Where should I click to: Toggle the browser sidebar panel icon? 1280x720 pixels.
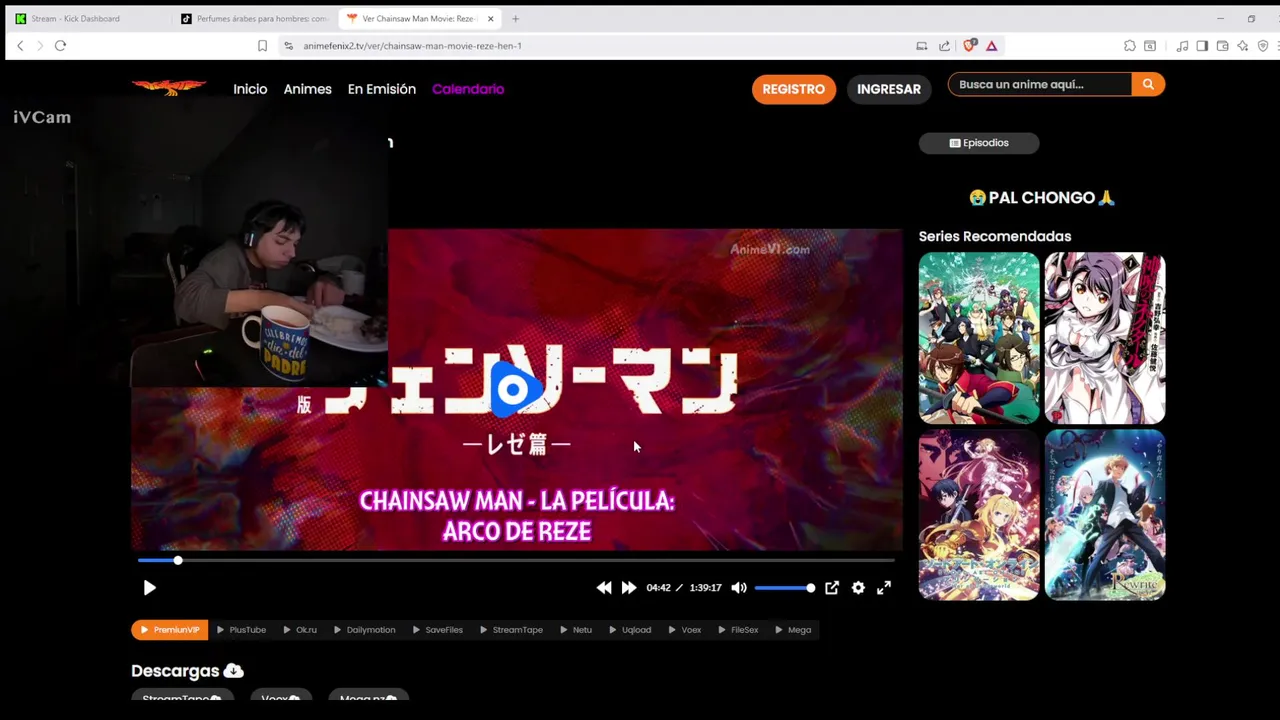tap(1202, 46)
